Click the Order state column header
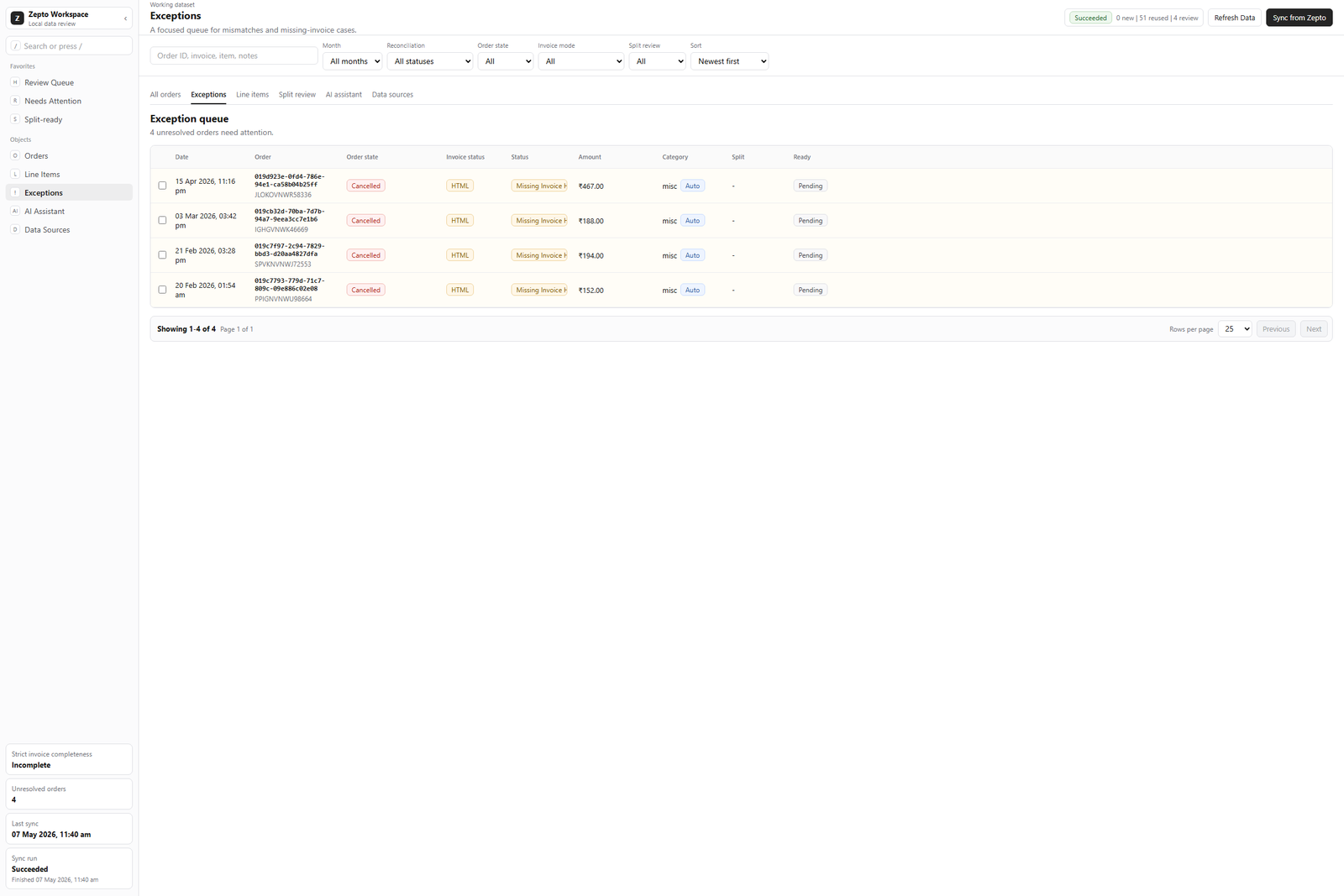This screenshot has height=896, width=1344. (362, 157)
